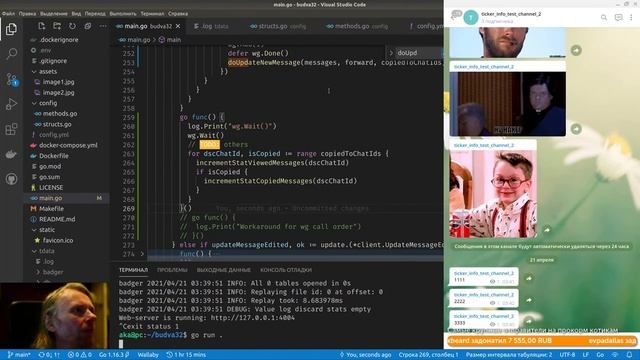Image resolution: width=640 pixels, height=360 pixels.
Task: Click Telegram search icon in channel header
Action: [604, 17]
